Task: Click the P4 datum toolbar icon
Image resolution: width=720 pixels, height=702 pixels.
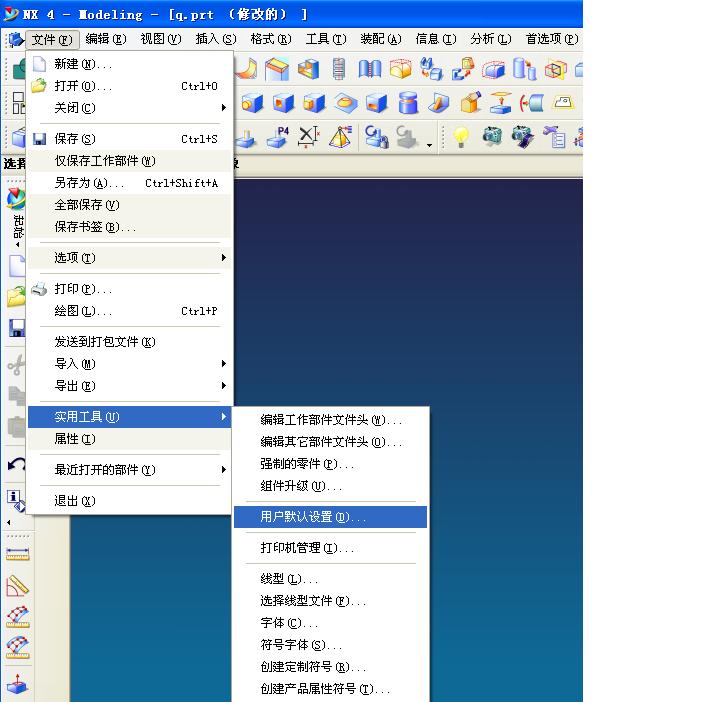Action: [x=278, y=137]
